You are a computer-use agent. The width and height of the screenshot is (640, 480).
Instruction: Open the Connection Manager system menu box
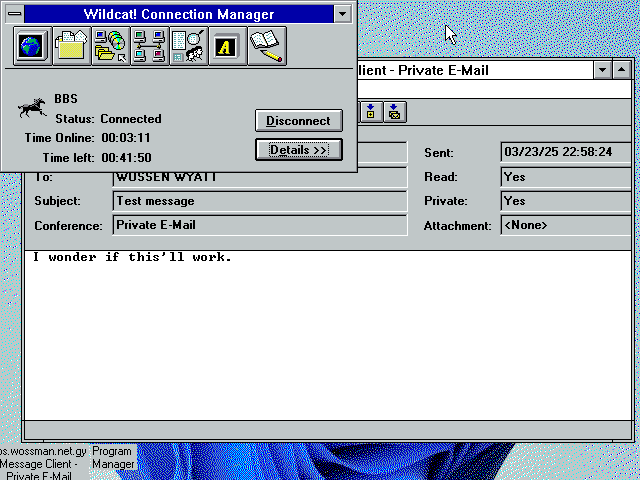tap(15, 14)
